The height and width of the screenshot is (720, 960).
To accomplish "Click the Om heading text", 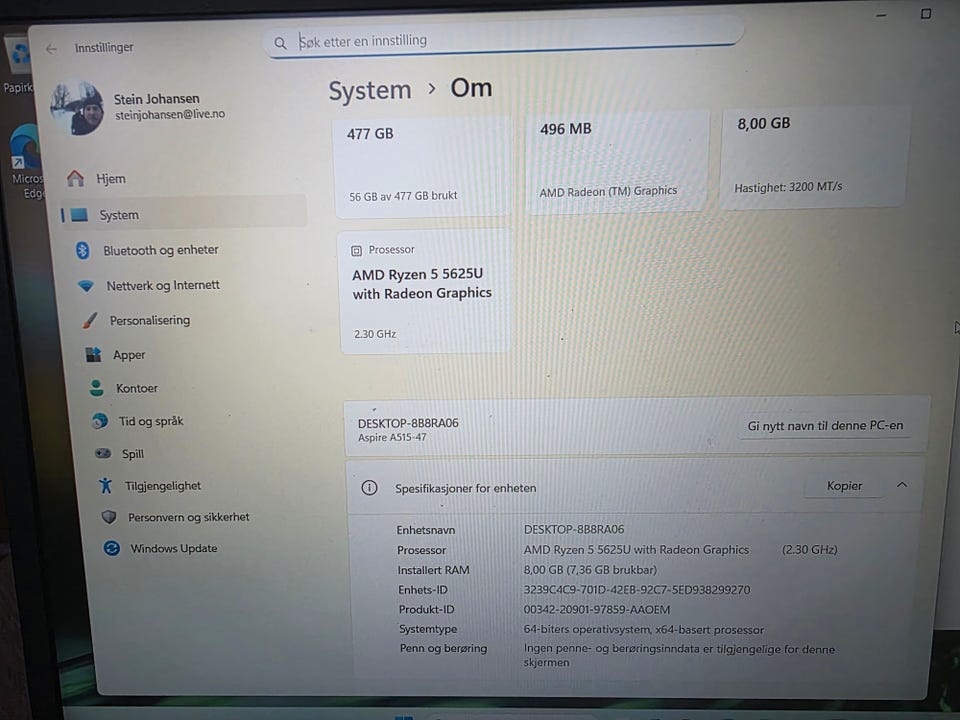I will coord(471,88).
